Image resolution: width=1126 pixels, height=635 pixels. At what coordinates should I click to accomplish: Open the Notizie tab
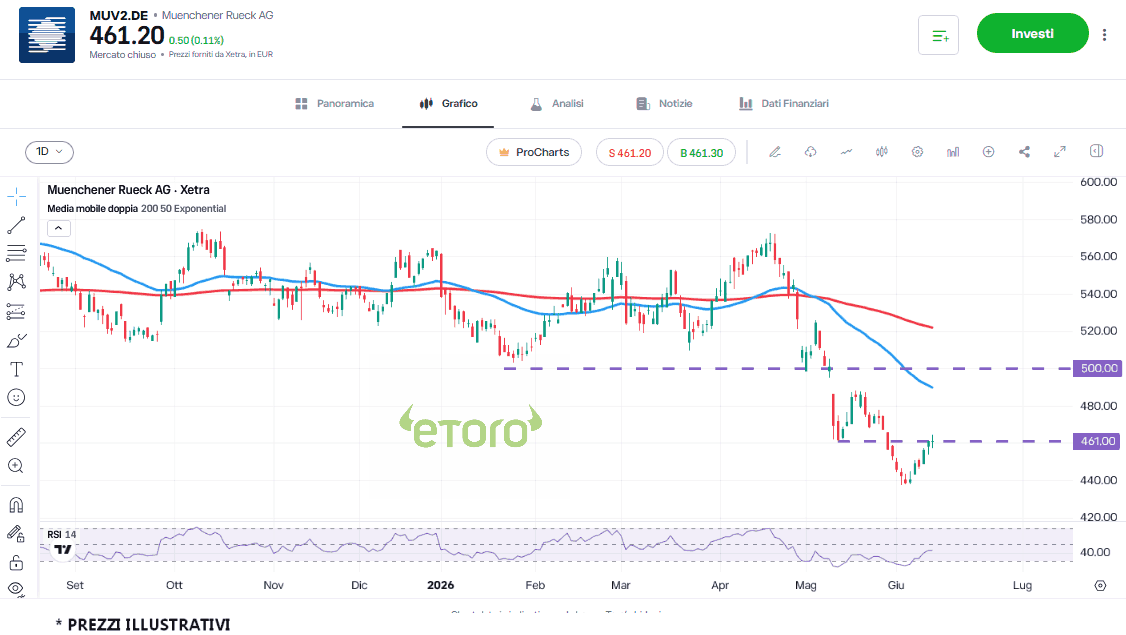[x=664, y=103]
